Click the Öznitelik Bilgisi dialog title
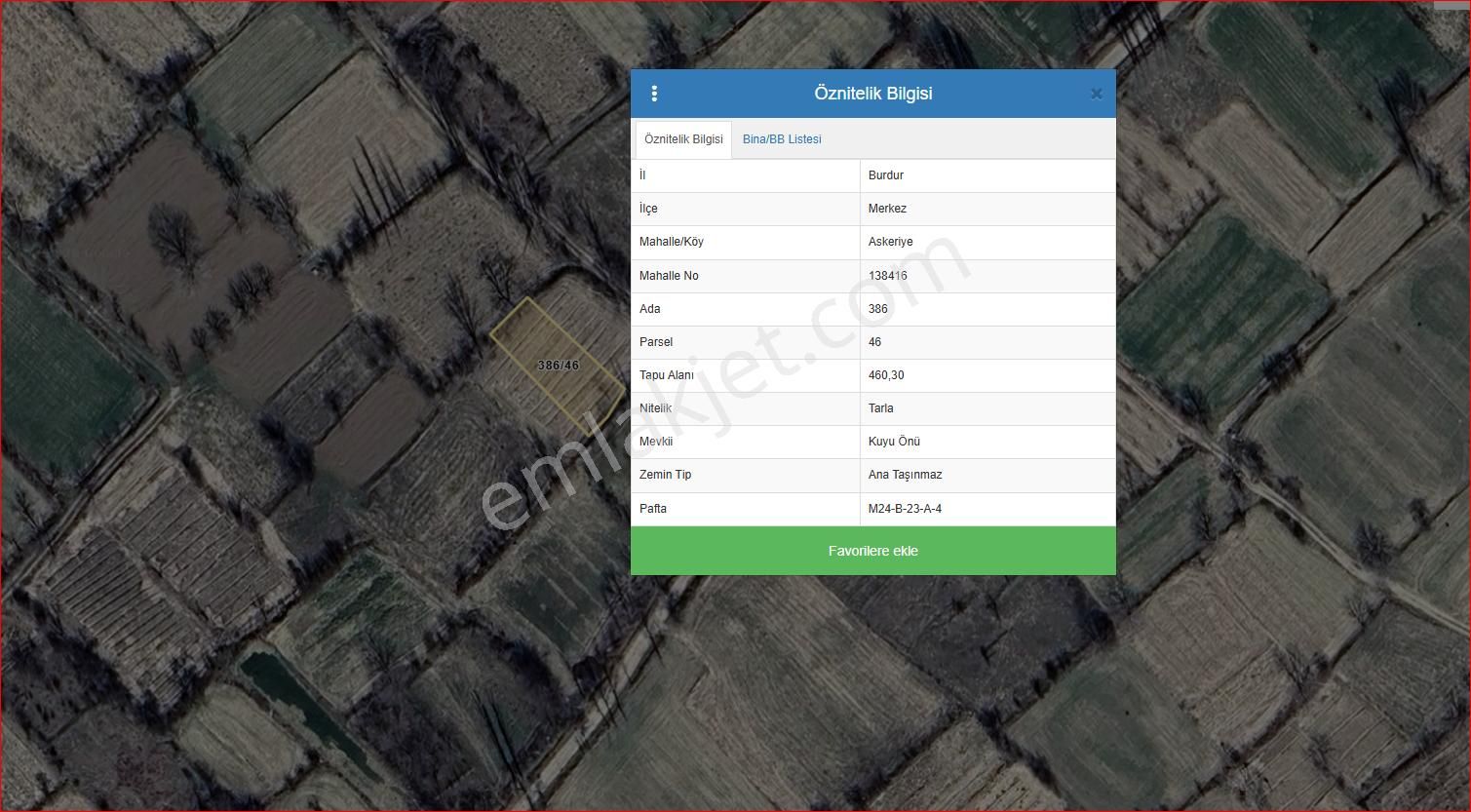Screen dimensions: 1471x812 (873, 94)
